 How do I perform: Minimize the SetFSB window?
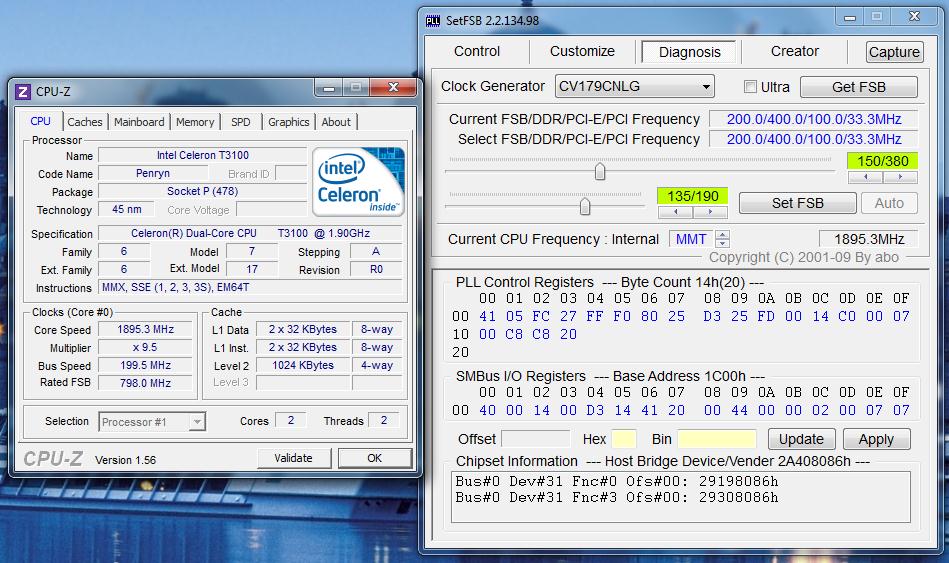coord(850,18)
